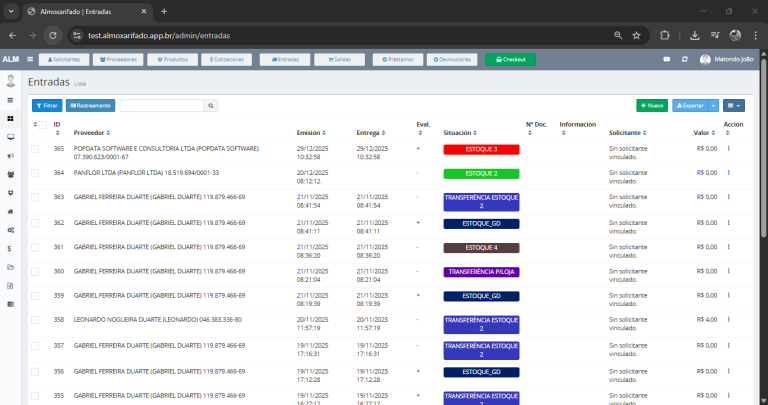Open the megaphone icon in left sidebar
The image size is (768, 405).
click(x=10, y=155)
